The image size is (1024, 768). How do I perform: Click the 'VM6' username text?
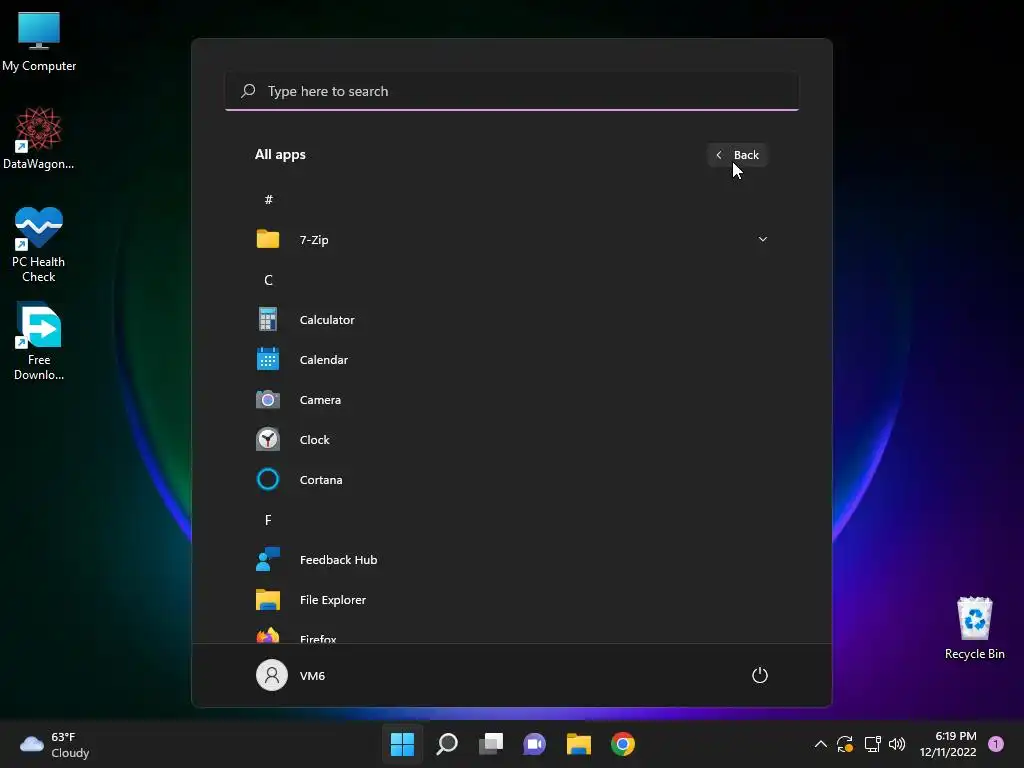312,676
